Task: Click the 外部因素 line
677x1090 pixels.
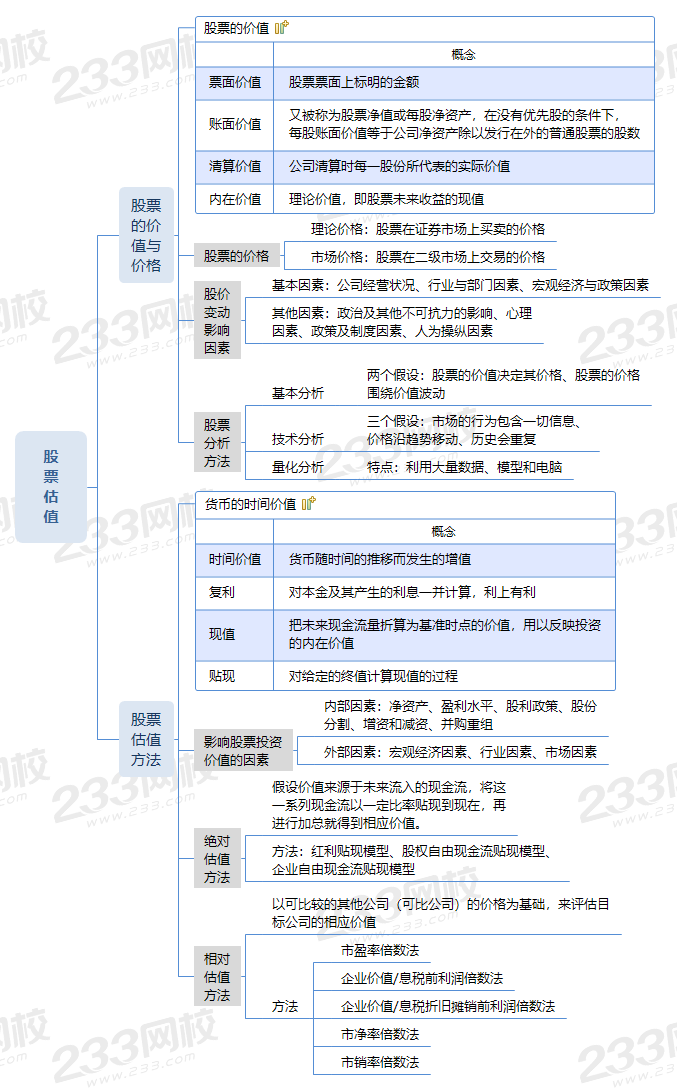Action: [460, 751]
